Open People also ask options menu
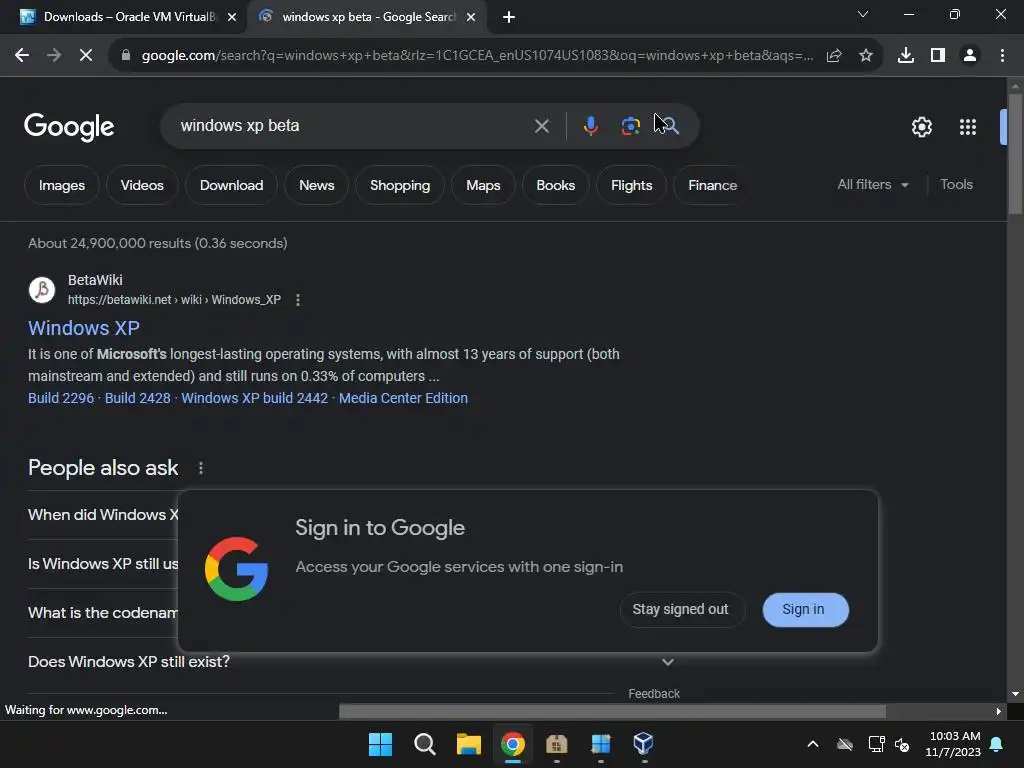Screen dimensions: 1024x768 point(200,468)
